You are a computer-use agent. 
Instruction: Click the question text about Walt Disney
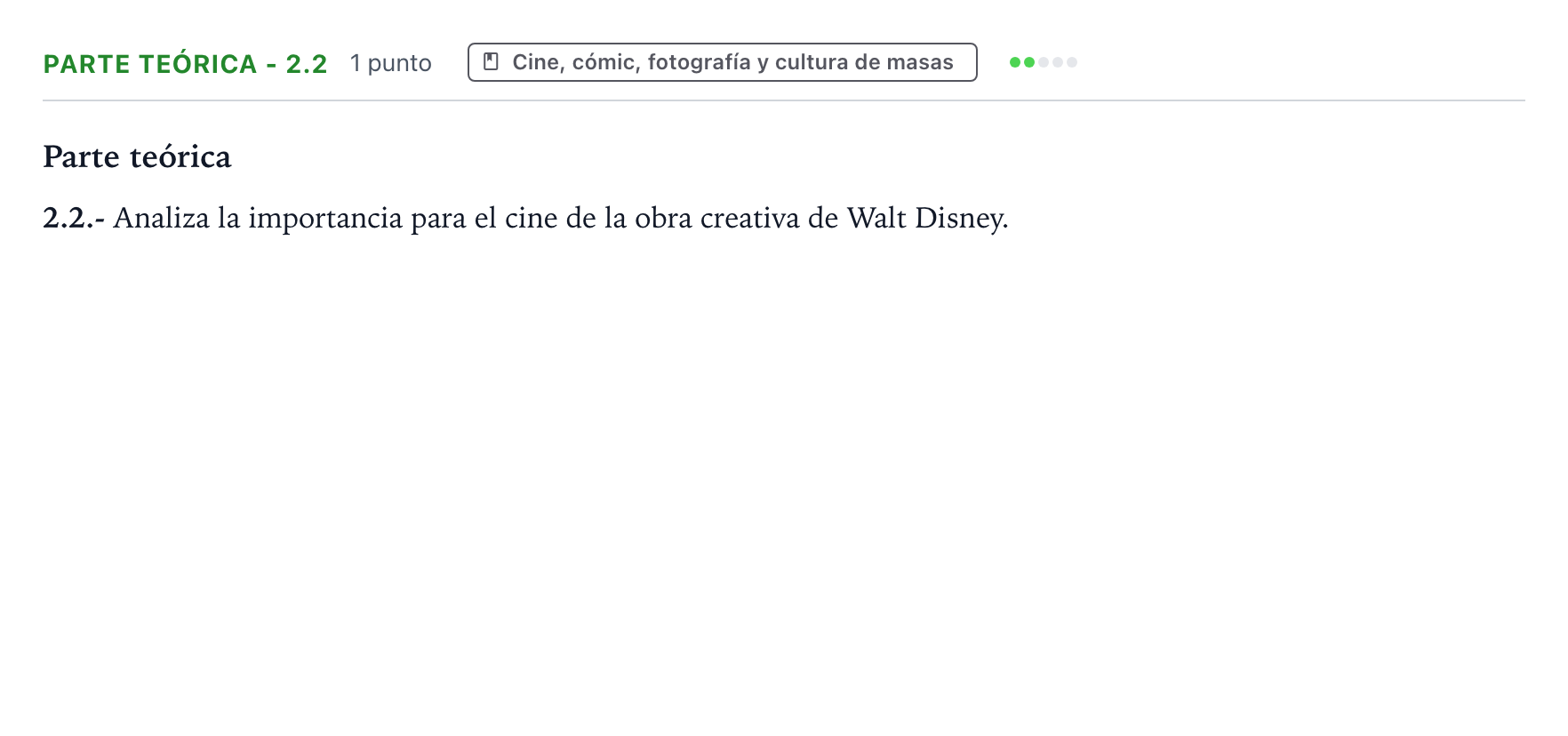[x=525, y=218]
